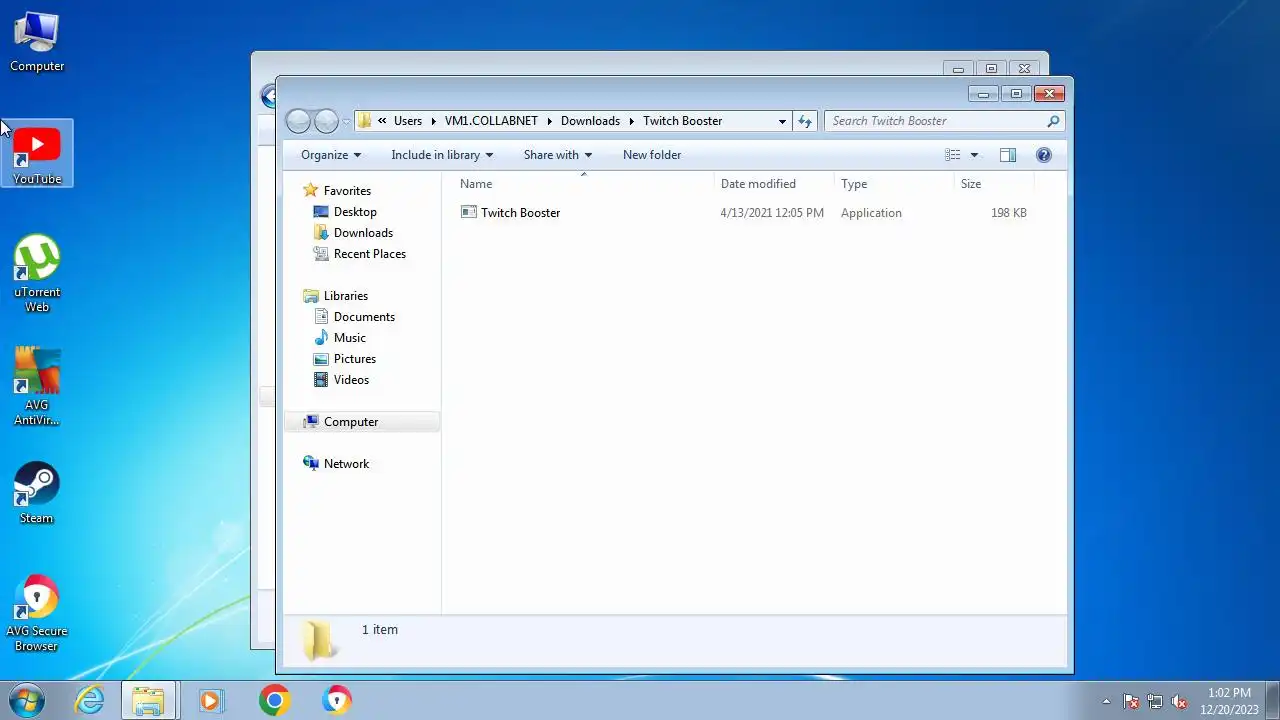
Task: Open the recent pages dropdown arrow
Action: coord(346,122)
